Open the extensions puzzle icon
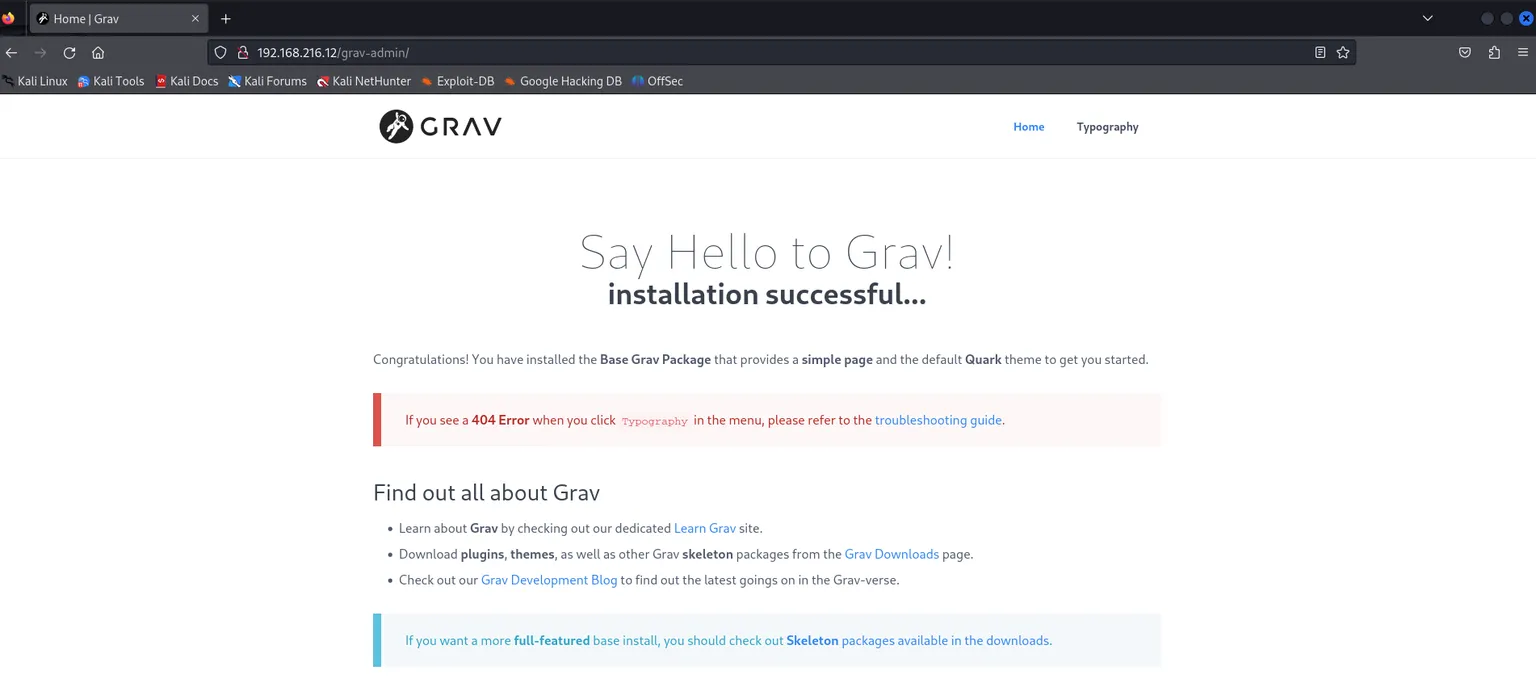 [1494, 53]
